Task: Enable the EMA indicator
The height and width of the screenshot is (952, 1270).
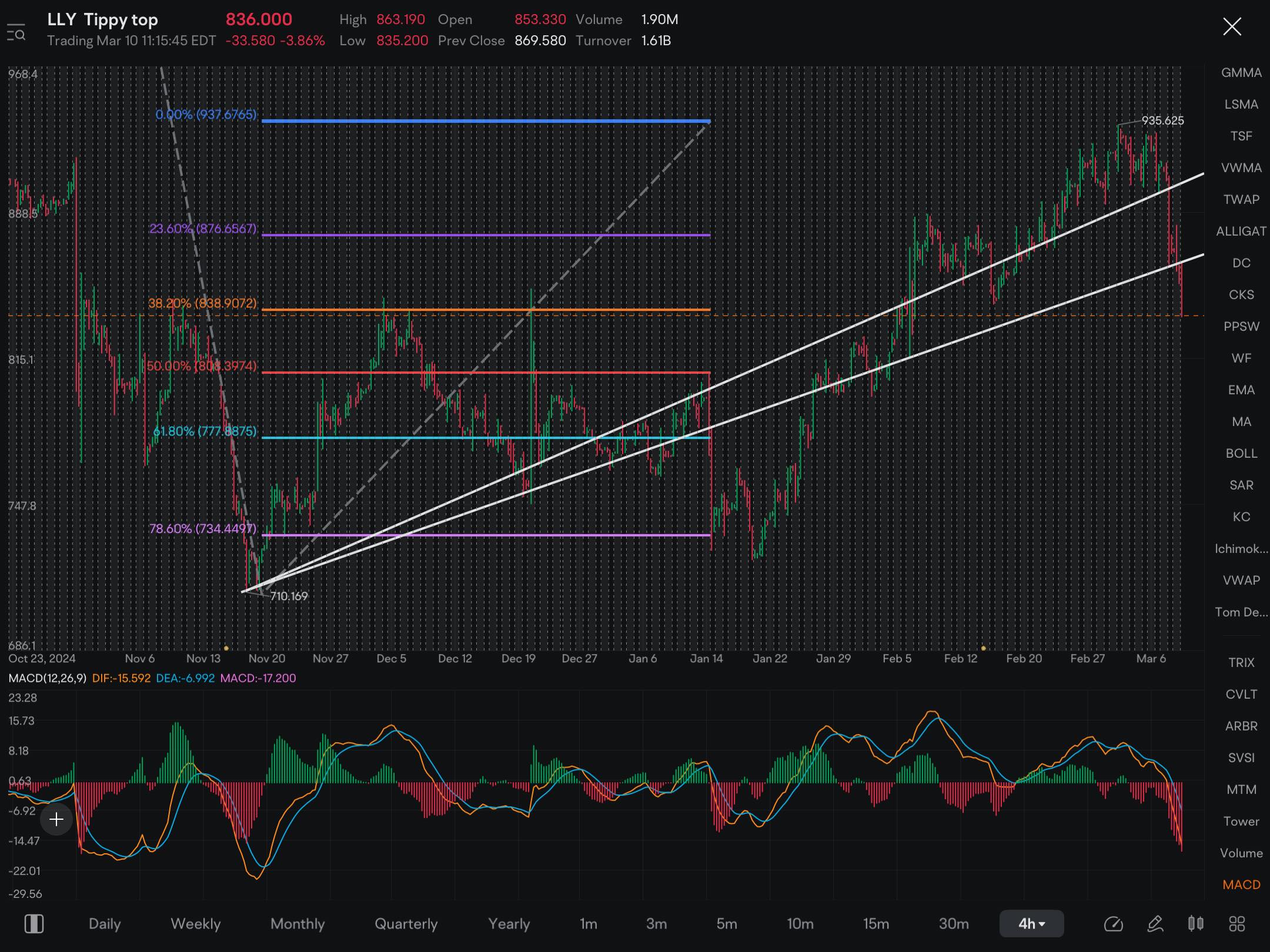Action: 1241,390
